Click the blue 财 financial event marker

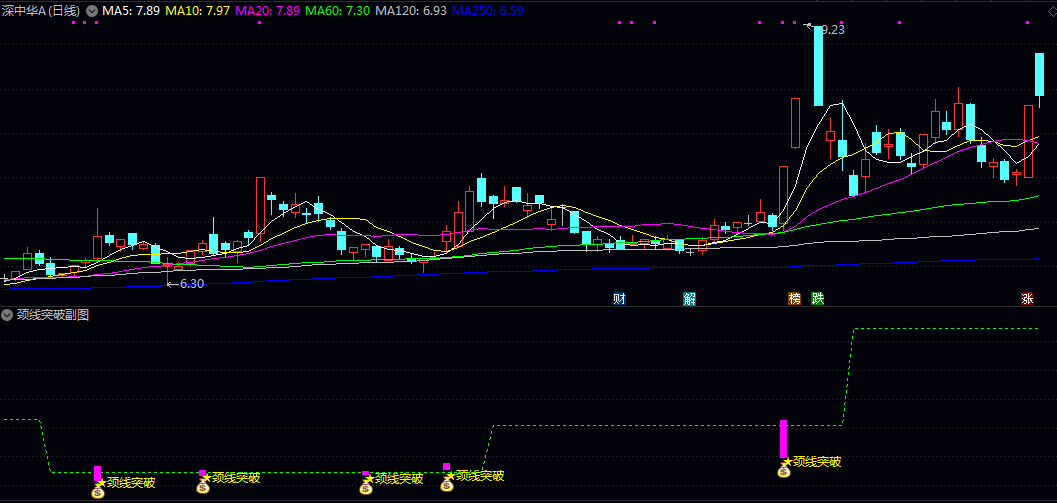620,298
